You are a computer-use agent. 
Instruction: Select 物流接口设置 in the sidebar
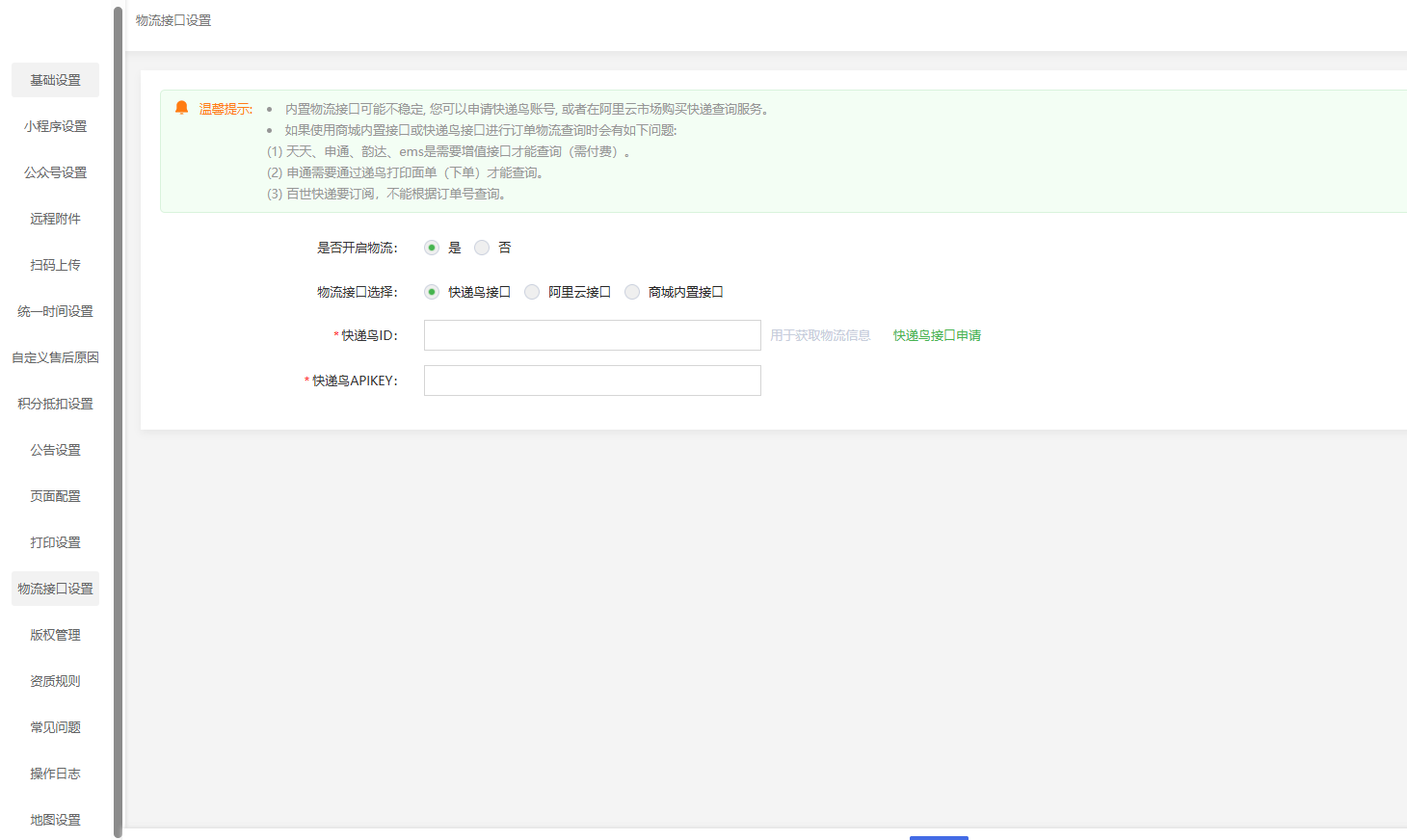tap(55, 589)
